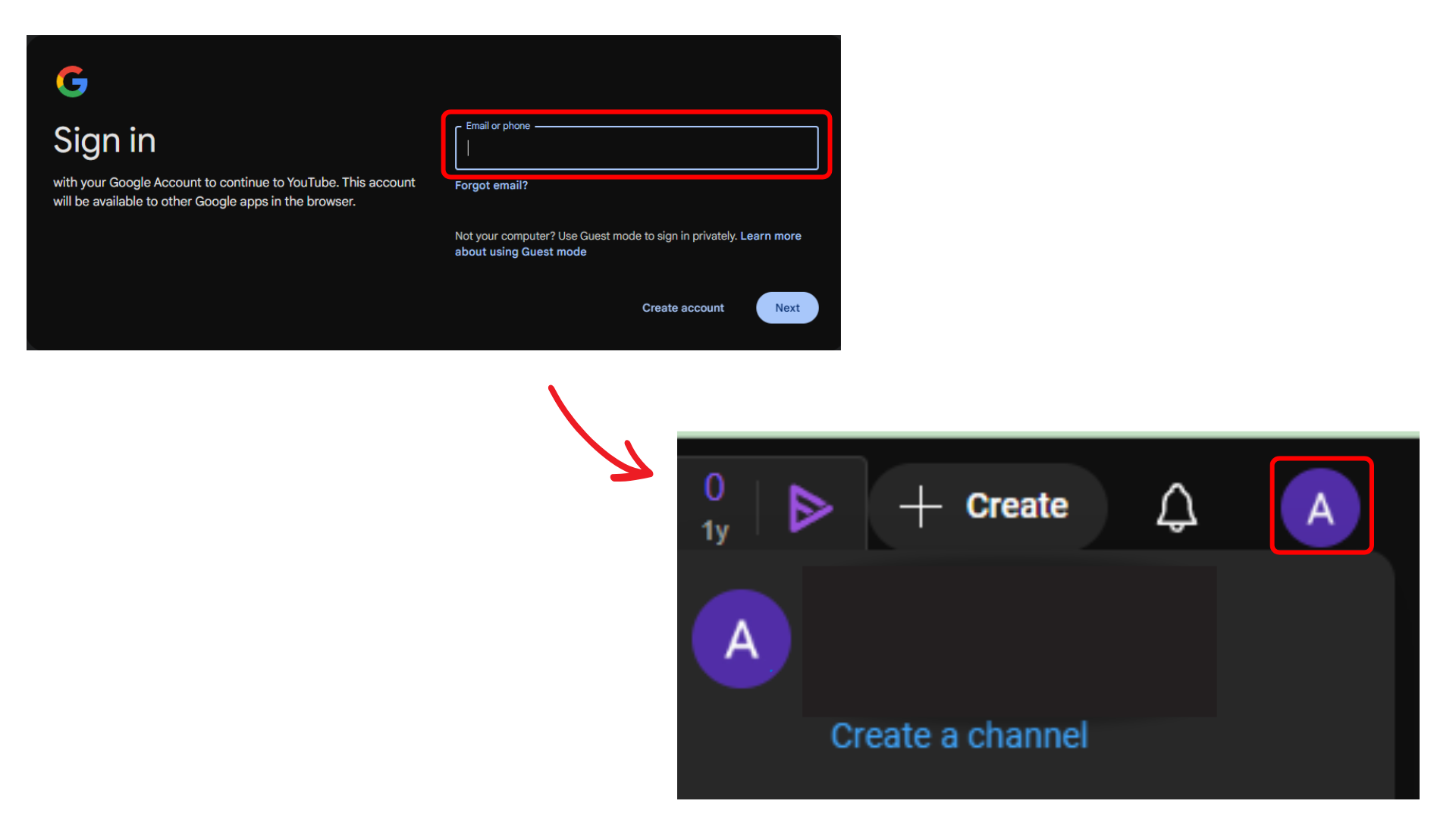Click the redacted account name block
The width and height of the screenshot is (1456, 819).
[x=1009, y=641]
